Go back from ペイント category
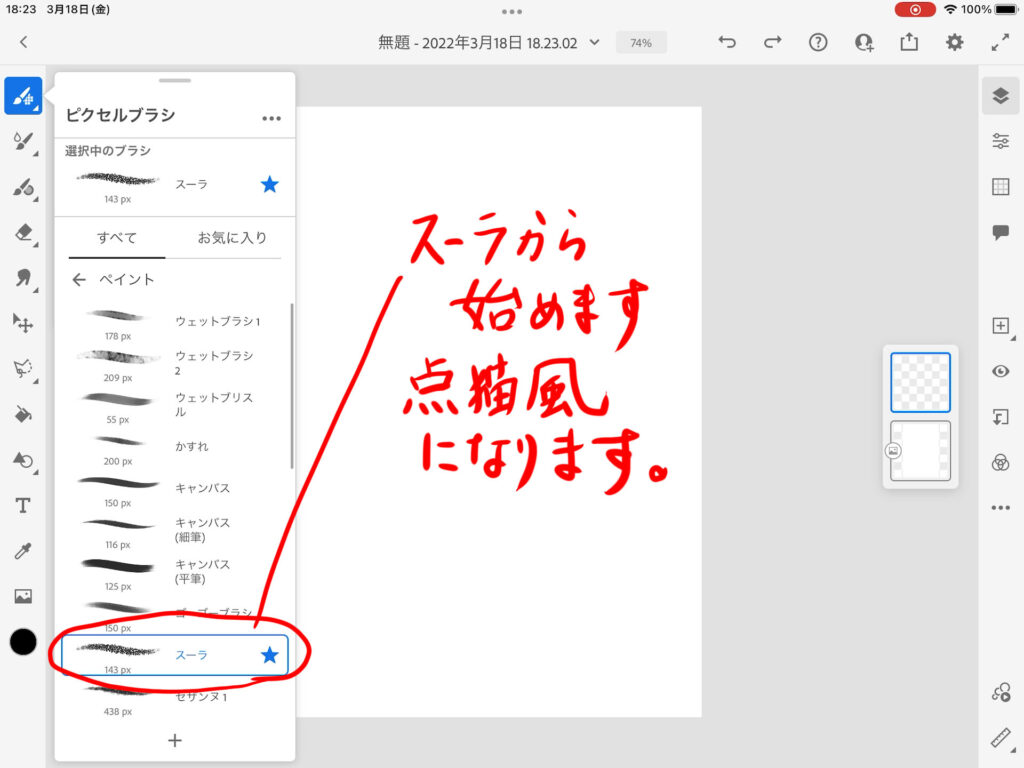This screenshot has height=768, width=1024. (x=79, y=280)
